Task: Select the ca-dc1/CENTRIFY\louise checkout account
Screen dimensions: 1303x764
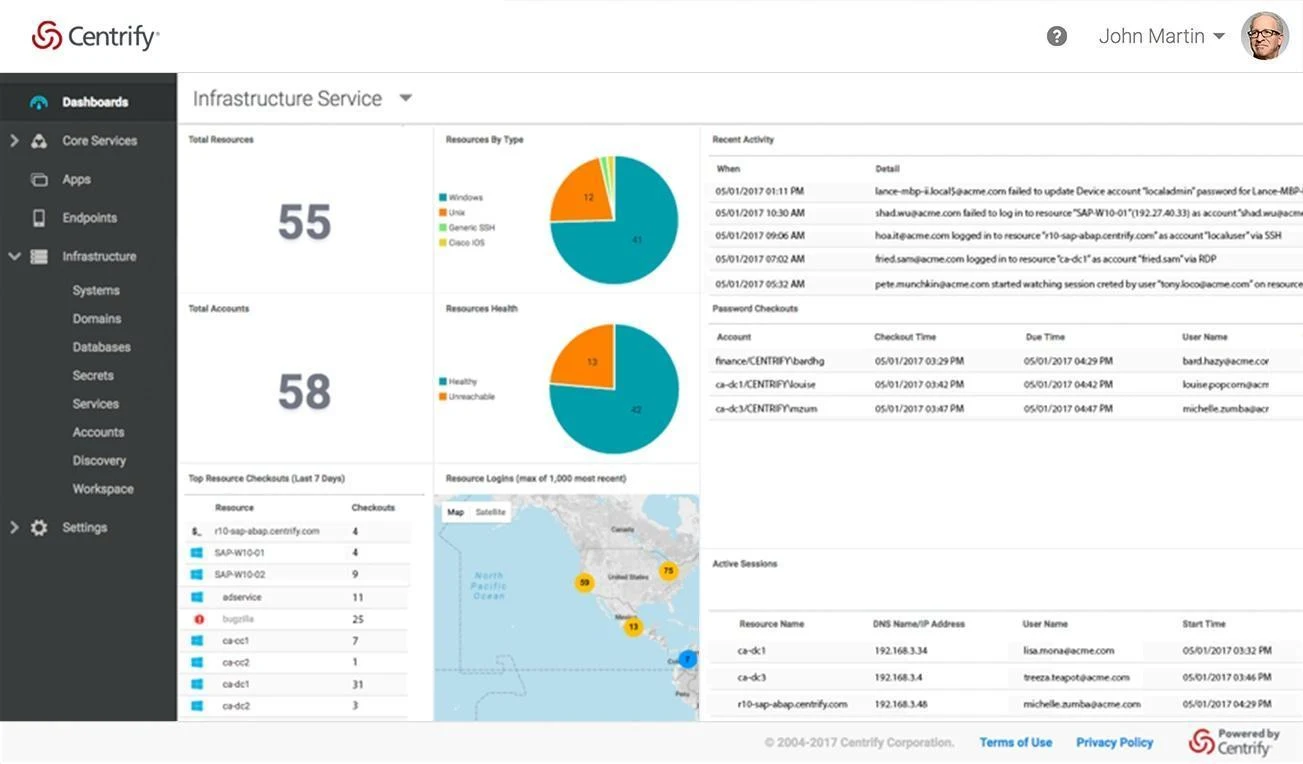Action: click(x=766, y=385)
